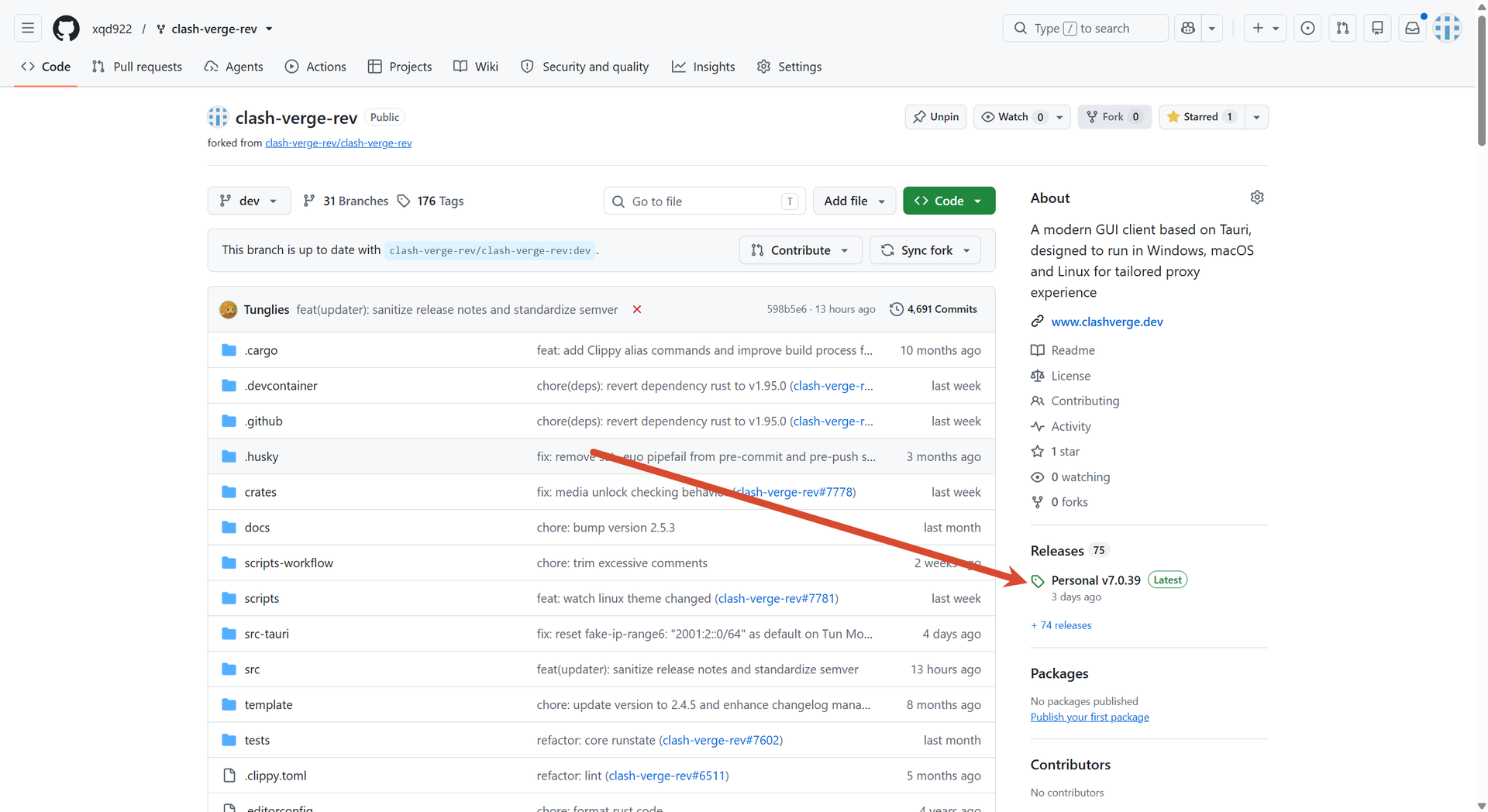Go to GitHub home via Octocat logo
The height and width of the screenshot is (812, 1488).
(x=66, y=29)
